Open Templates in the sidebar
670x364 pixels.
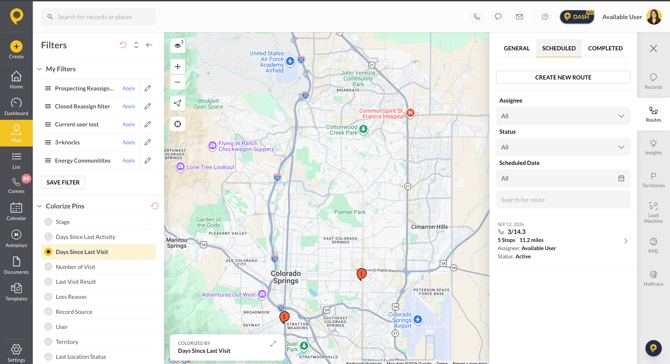pyautogui.click(x=16, y=292)
